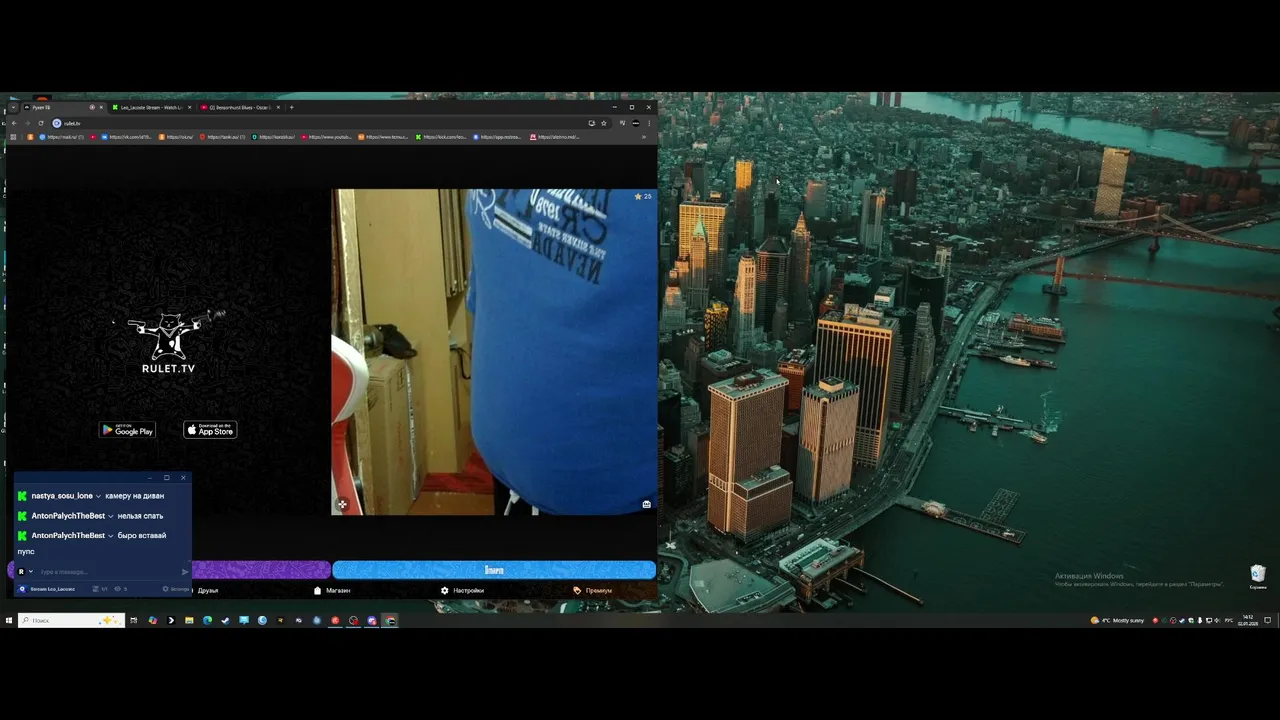
Task: Open the chat widget settings gear
Action: click(166, 589)
